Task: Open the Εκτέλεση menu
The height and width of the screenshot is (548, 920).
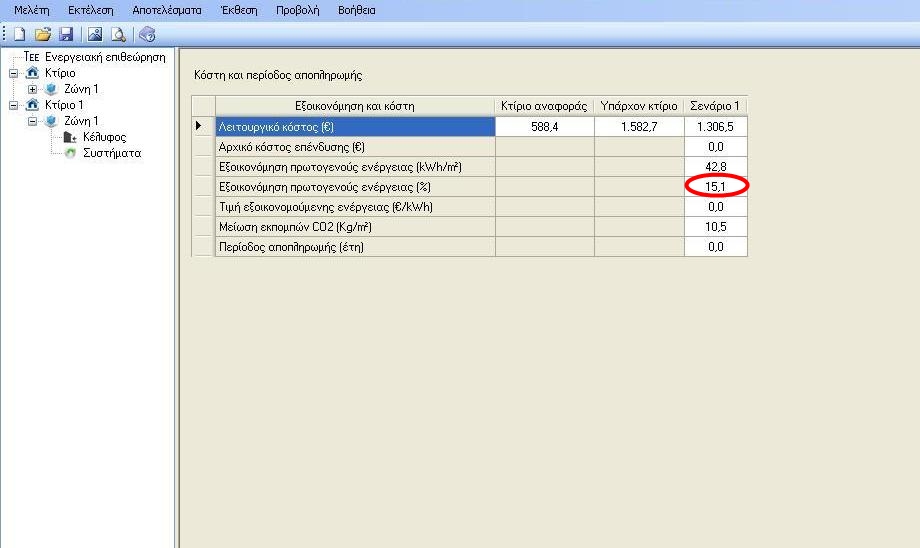Action: pos(90,10)
